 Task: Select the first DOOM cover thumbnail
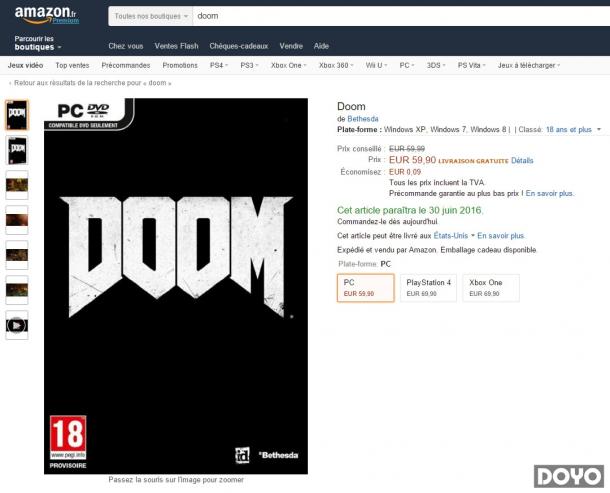click(x=17, y=115)
